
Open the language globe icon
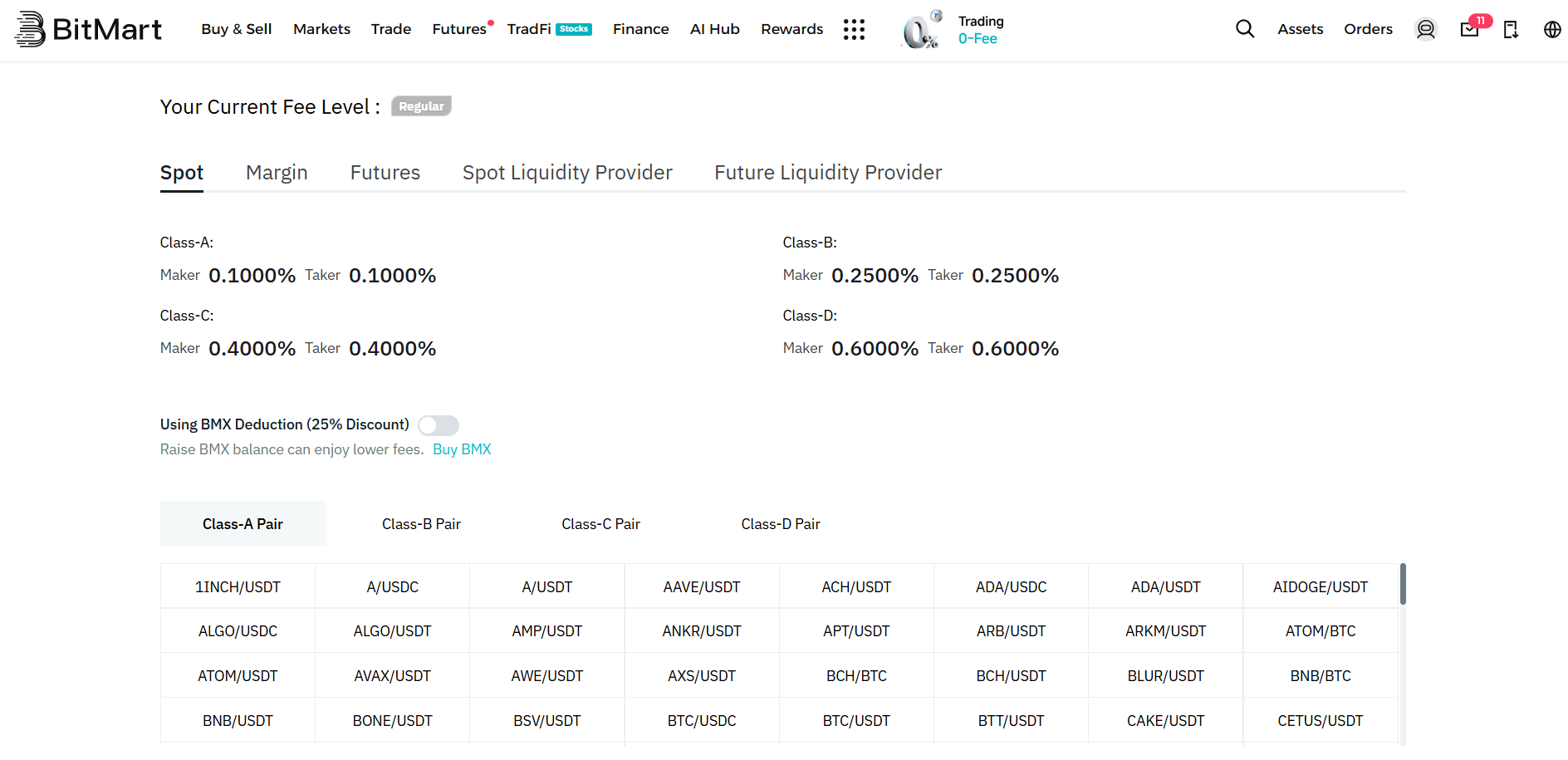pos(1552,29)
